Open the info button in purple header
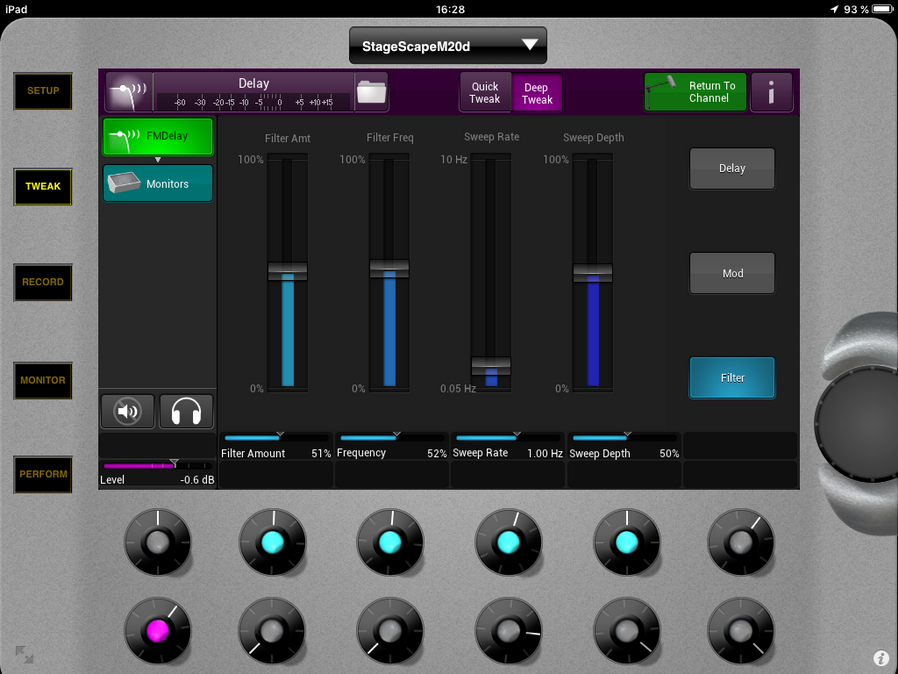 [x=772, y=92]
